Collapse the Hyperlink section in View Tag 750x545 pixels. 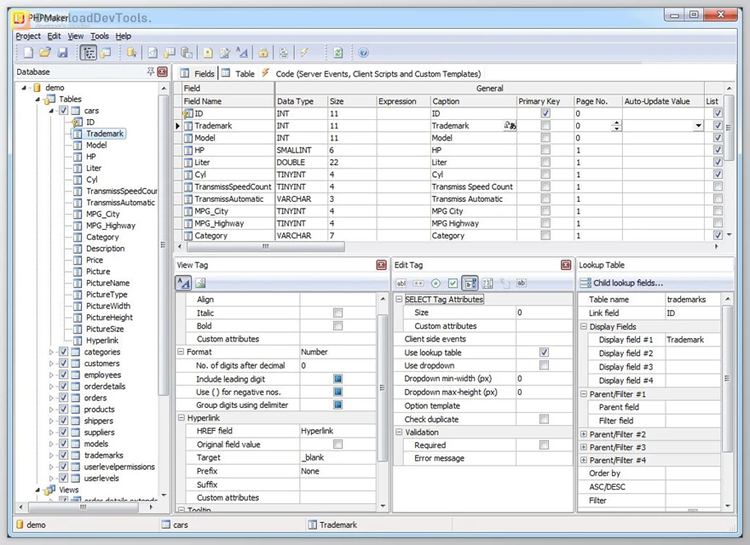[x=181, y=418]
